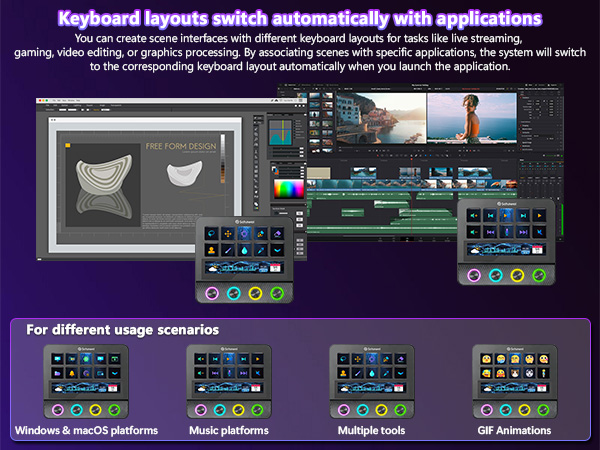The height and width of the screenshot is (450, 600).
Task: Select the GIF Animations label
Action: (x=514, y=430)
